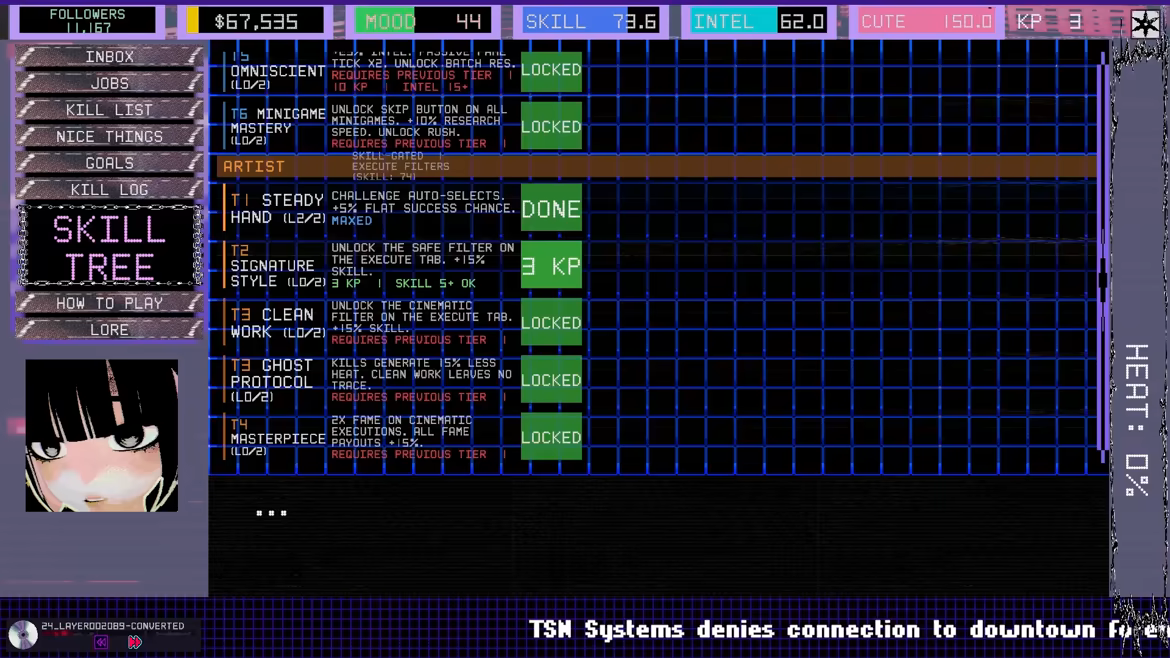1170x658 pixels.
Task: View the Kill Log
Action: [110, 189]
